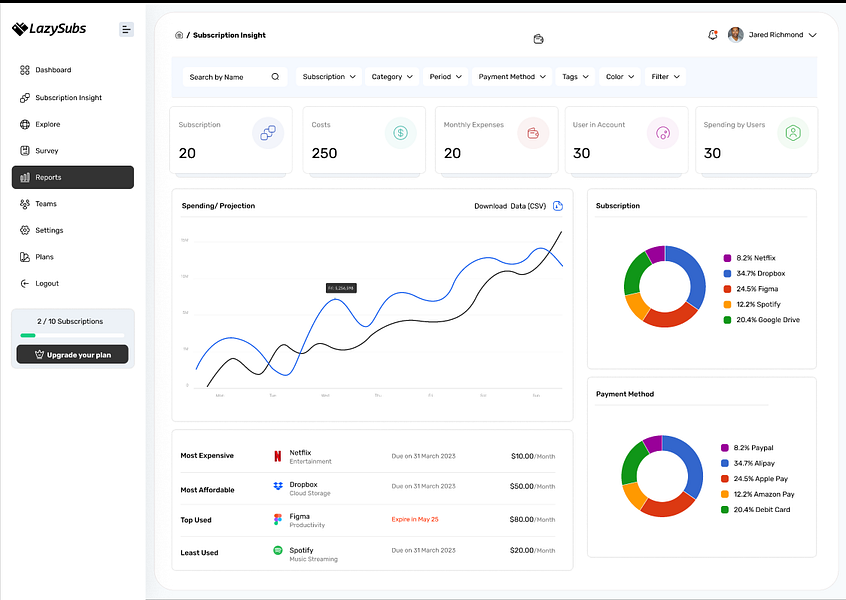This screenshot has width=846, height=600.
Task: Open the Category filter dropdown
Action: pos(392,77)
